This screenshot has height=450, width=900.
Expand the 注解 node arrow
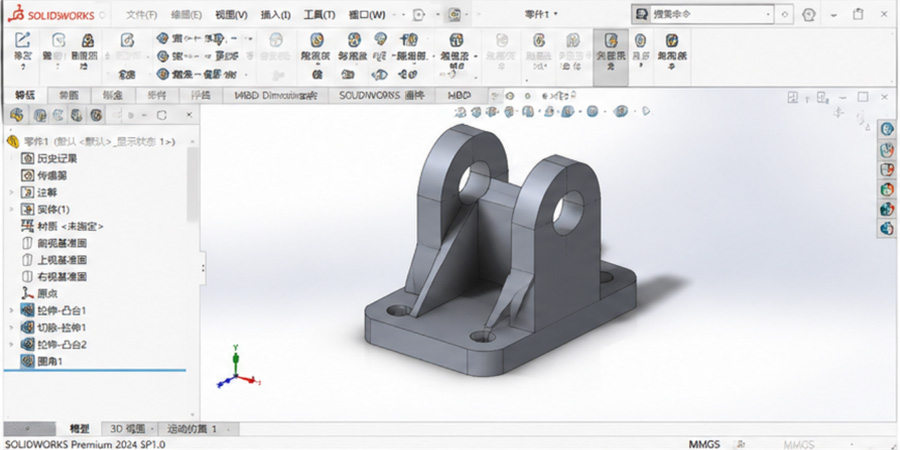(x=11, y=192)
